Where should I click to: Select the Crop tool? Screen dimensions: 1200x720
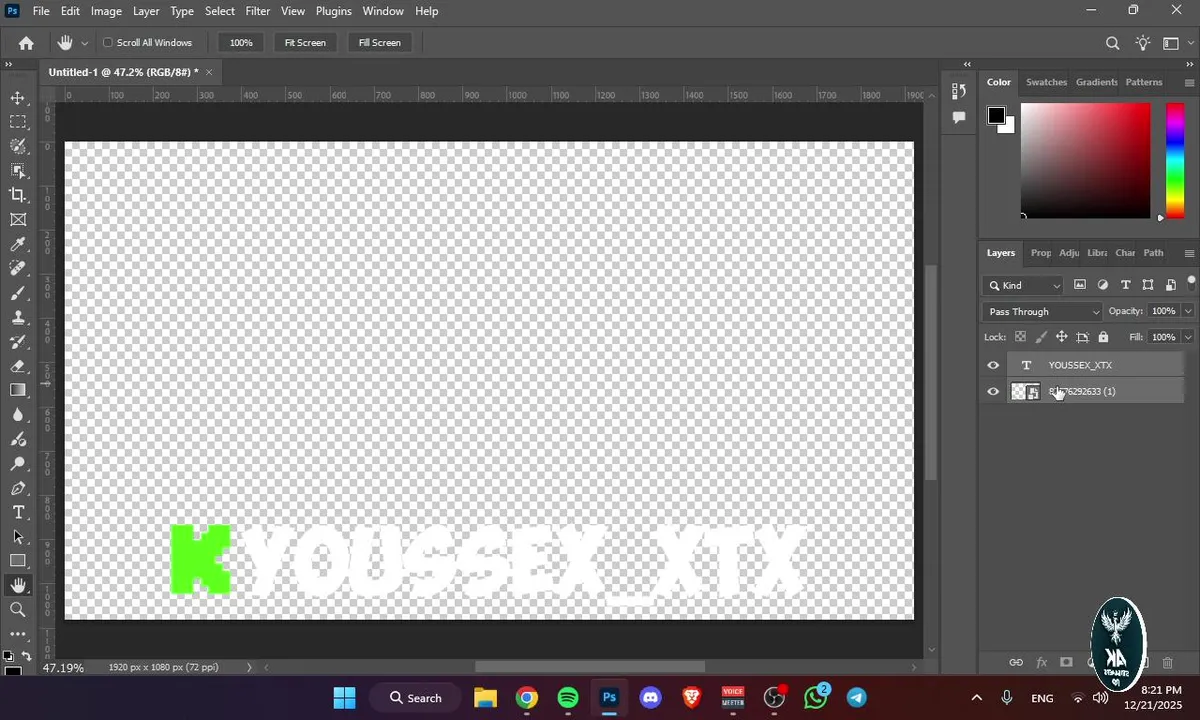tap(18, 195)
